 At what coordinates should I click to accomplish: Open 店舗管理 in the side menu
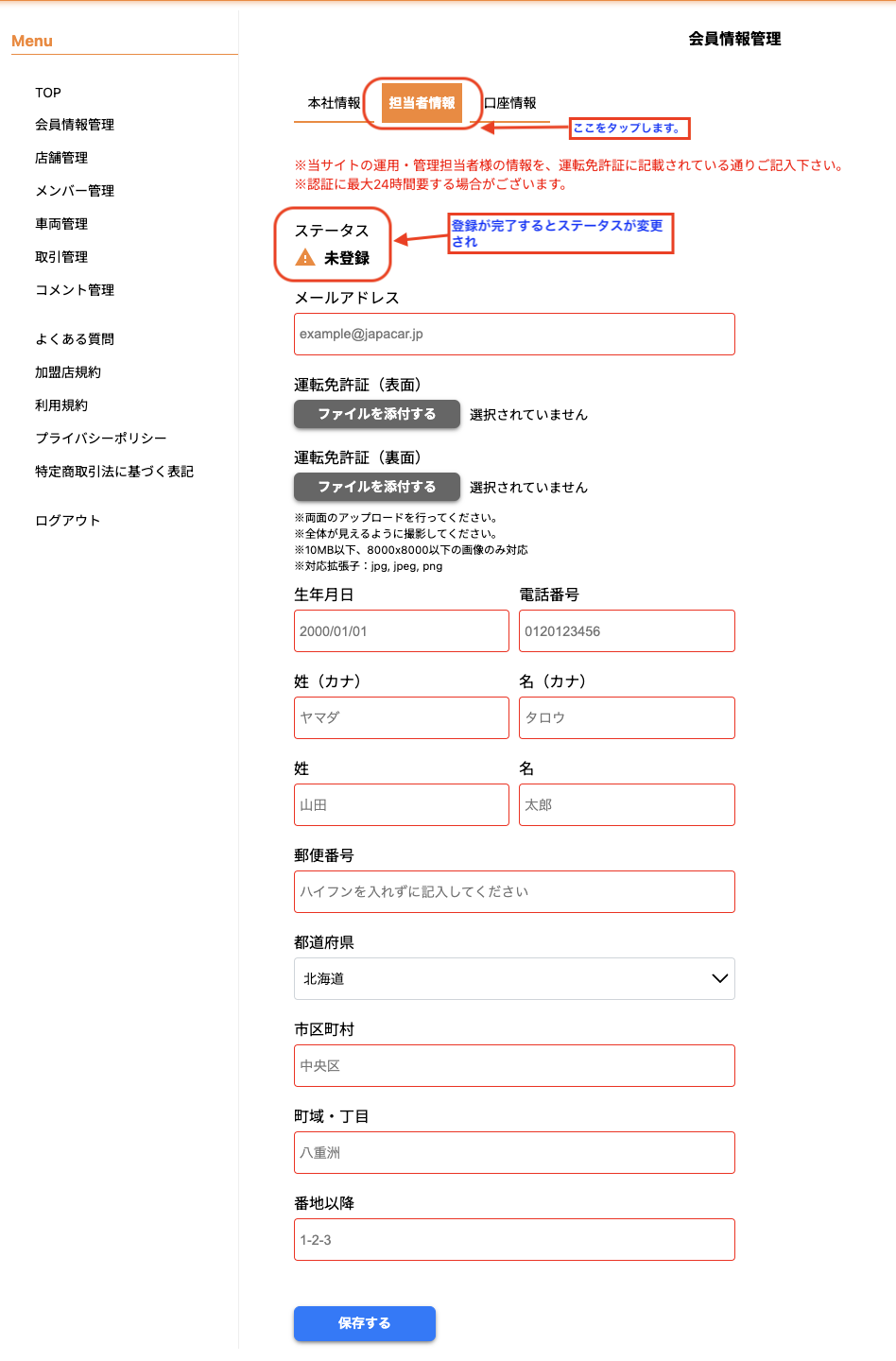61,158
